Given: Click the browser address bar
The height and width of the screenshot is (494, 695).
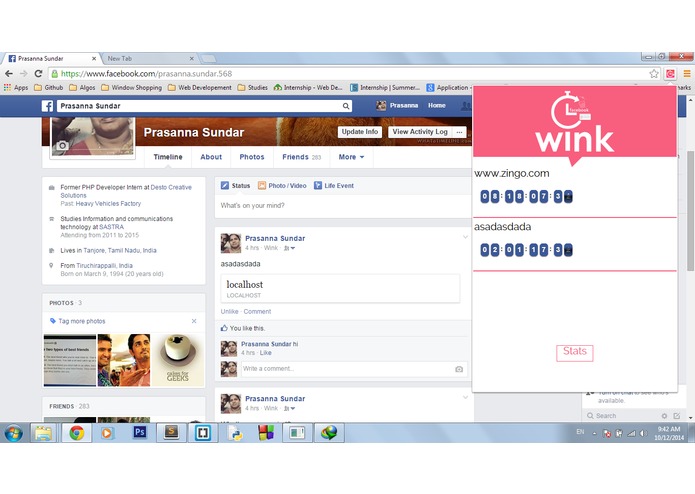Looking at the screenshot, I should coord(348,74).
